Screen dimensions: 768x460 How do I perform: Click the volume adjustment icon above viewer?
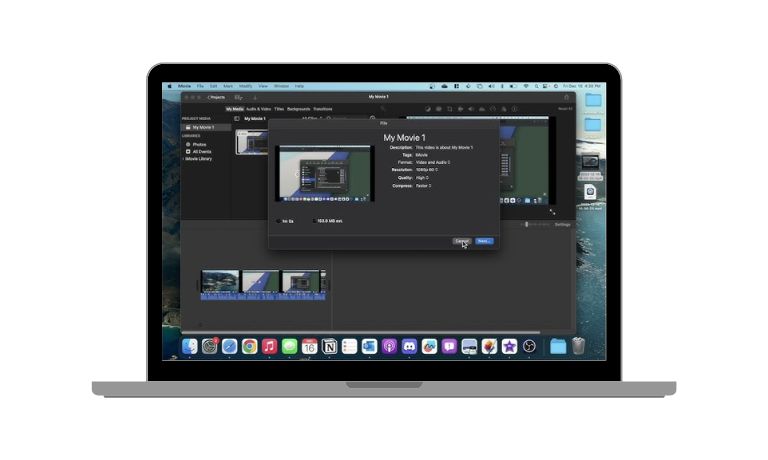(472, 108)
